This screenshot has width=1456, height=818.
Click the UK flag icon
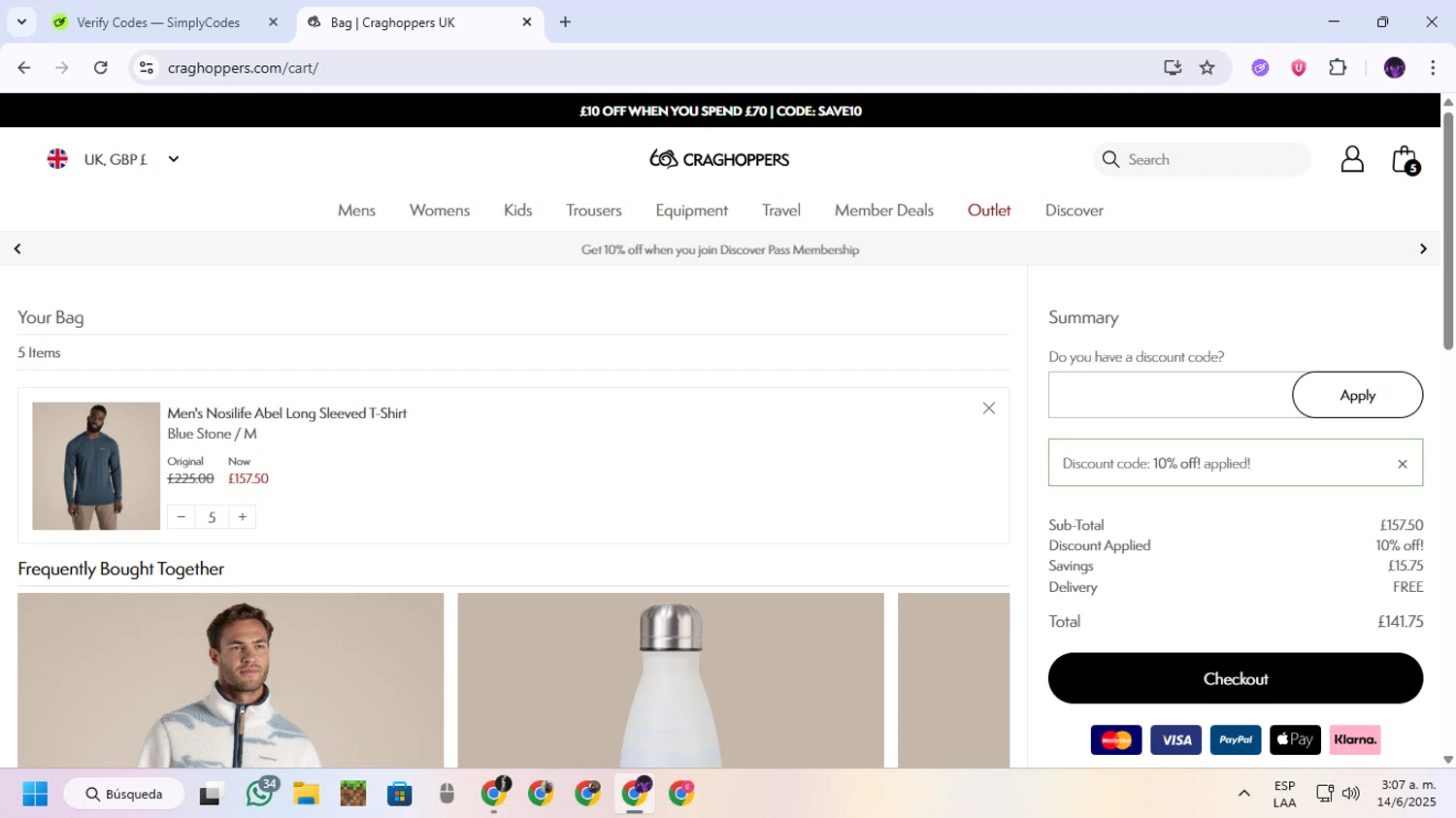point(57,159)
